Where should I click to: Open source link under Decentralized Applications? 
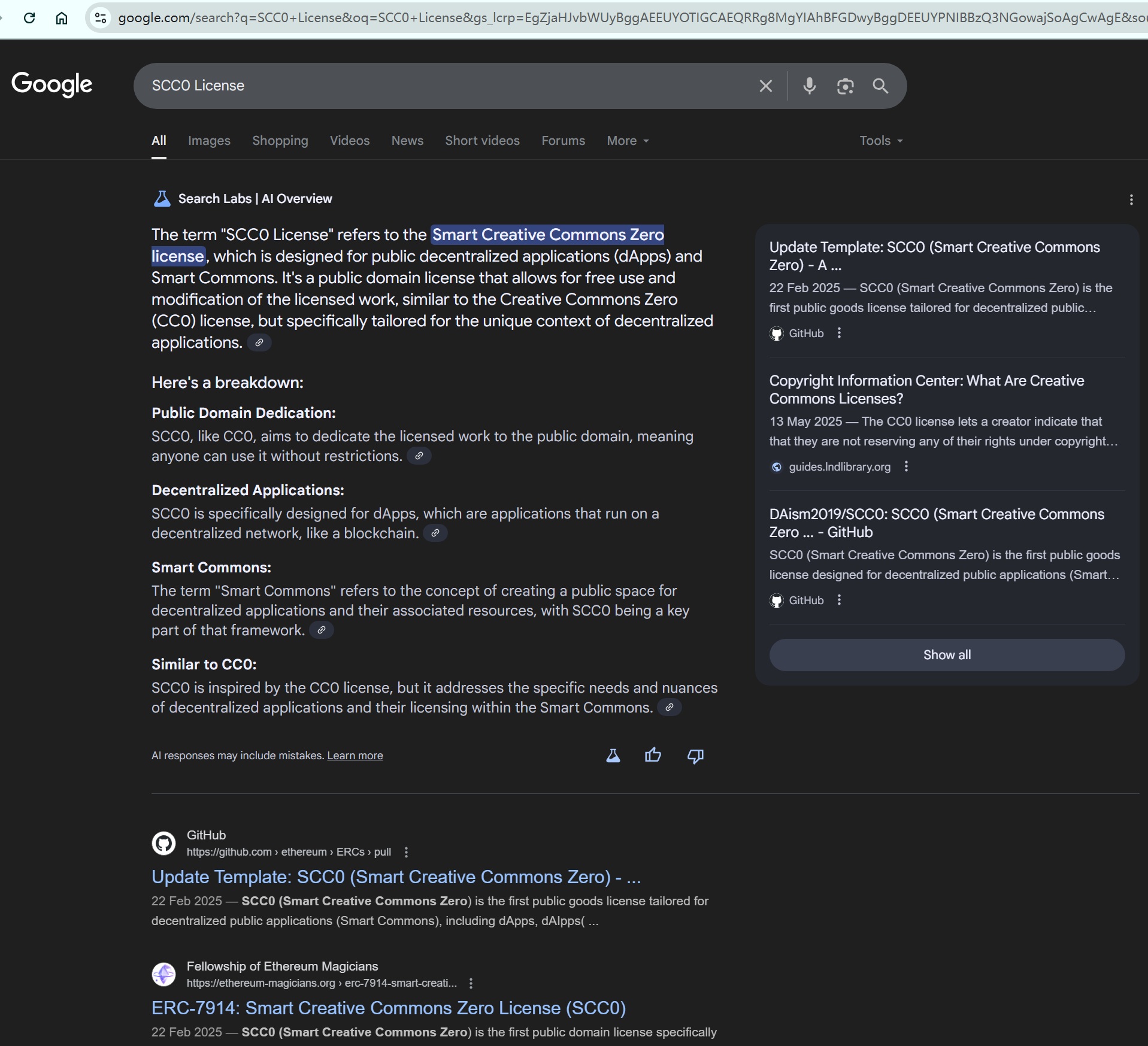435,533
